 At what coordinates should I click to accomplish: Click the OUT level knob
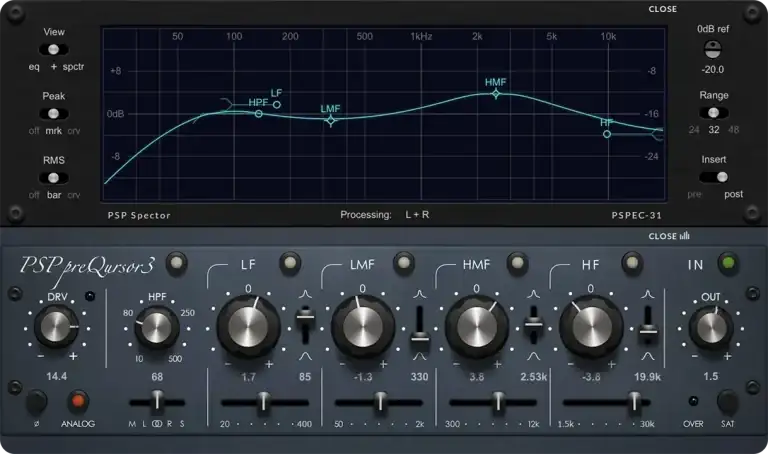click(x=711, y=328)
